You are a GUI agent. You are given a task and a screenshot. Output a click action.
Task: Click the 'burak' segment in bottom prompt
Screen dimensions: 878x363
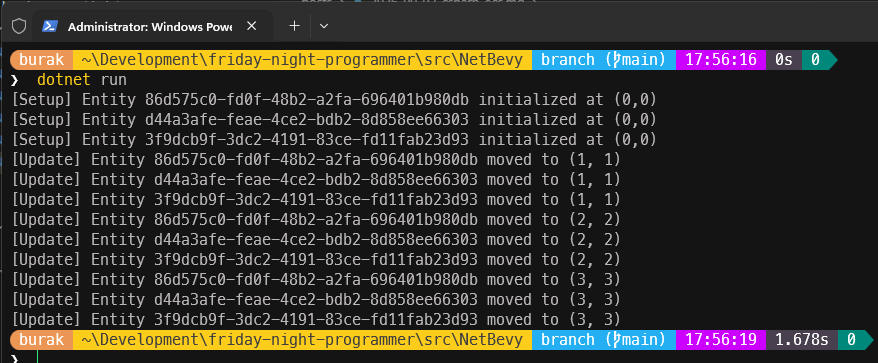pos(41,339)
